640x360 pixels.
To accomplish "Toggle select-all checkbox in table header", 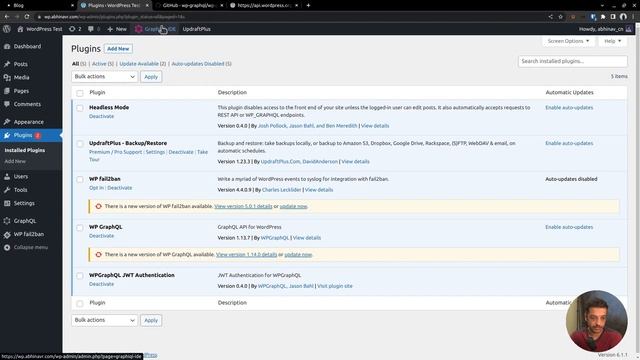I will [x=80, y=93].
